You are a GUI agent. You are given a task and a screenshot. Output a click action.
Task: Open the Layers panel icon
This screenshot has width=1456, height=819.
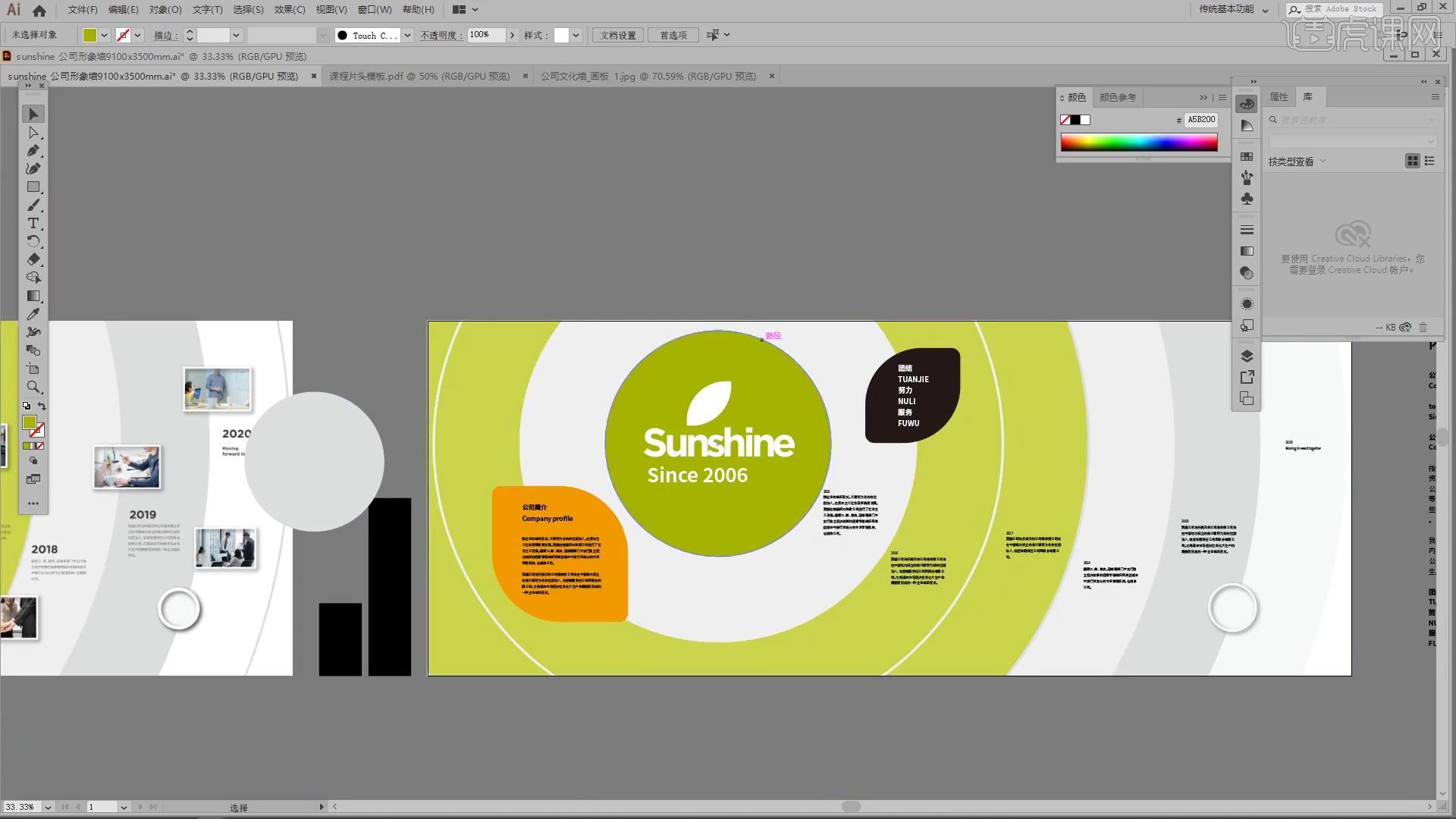pos(1247,356)
